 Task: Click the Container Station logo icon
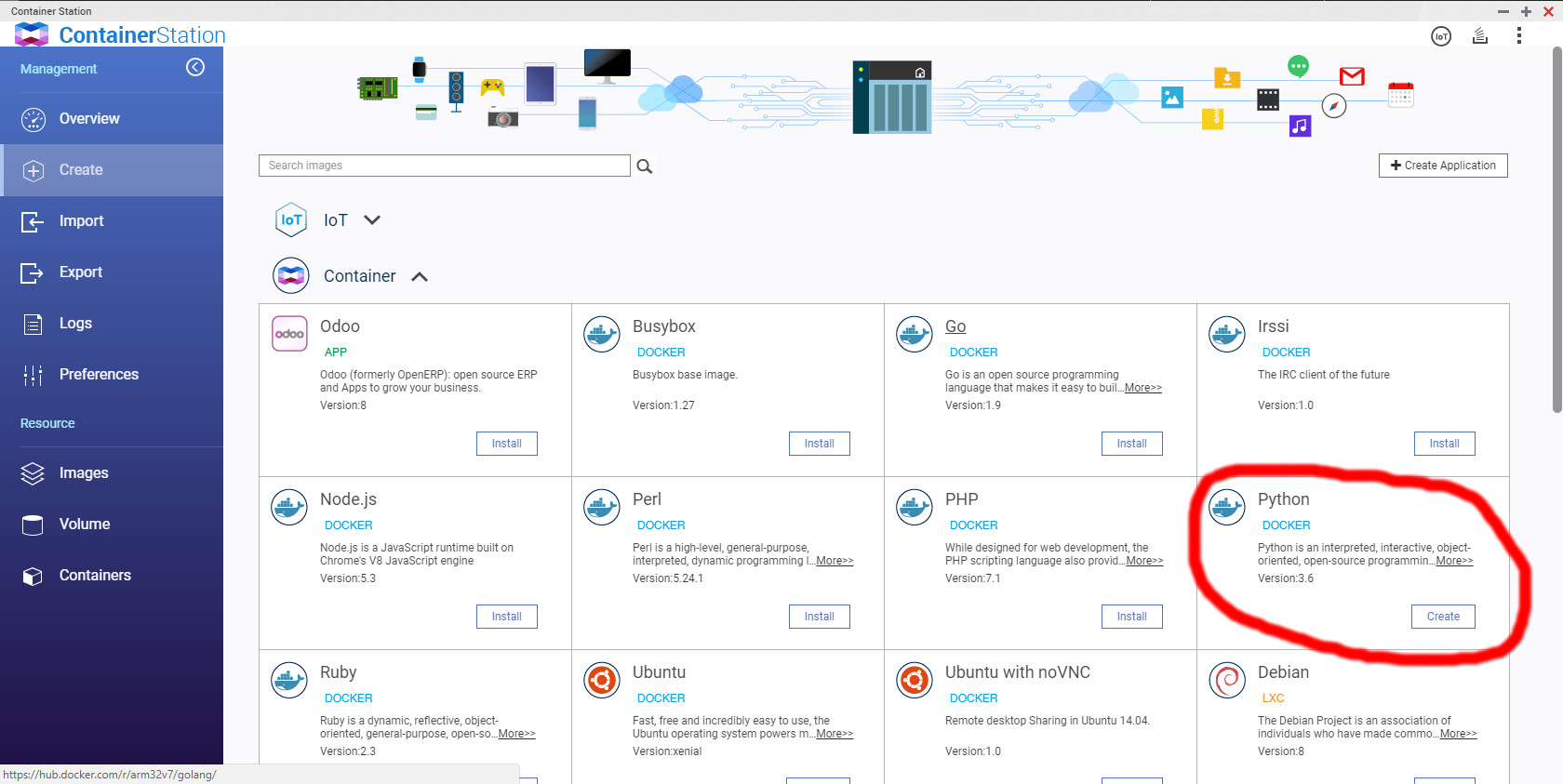click(x=32, y=34)
